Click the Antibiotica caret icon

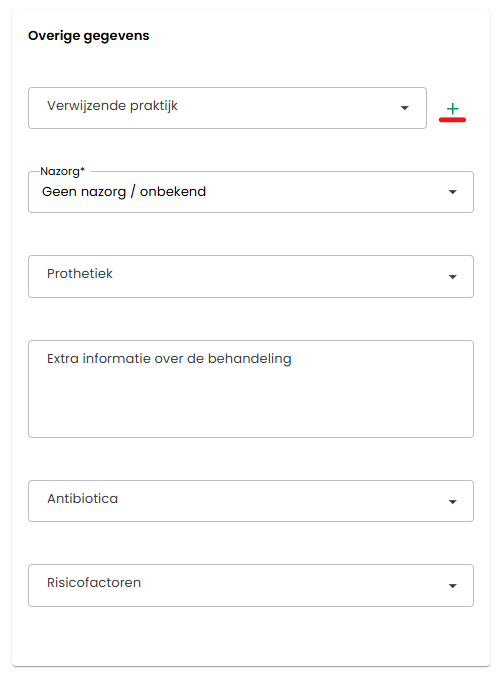click(452, 502)
